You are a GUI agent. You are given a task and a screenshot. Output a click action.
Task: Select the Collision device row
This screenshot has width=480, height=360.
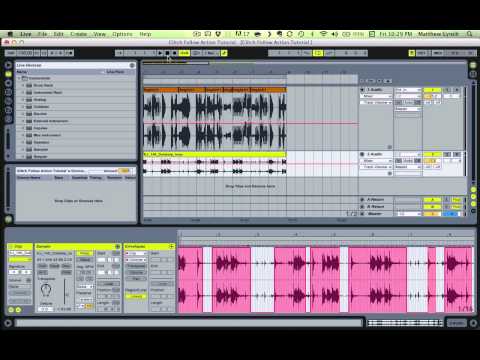[76, 107]
